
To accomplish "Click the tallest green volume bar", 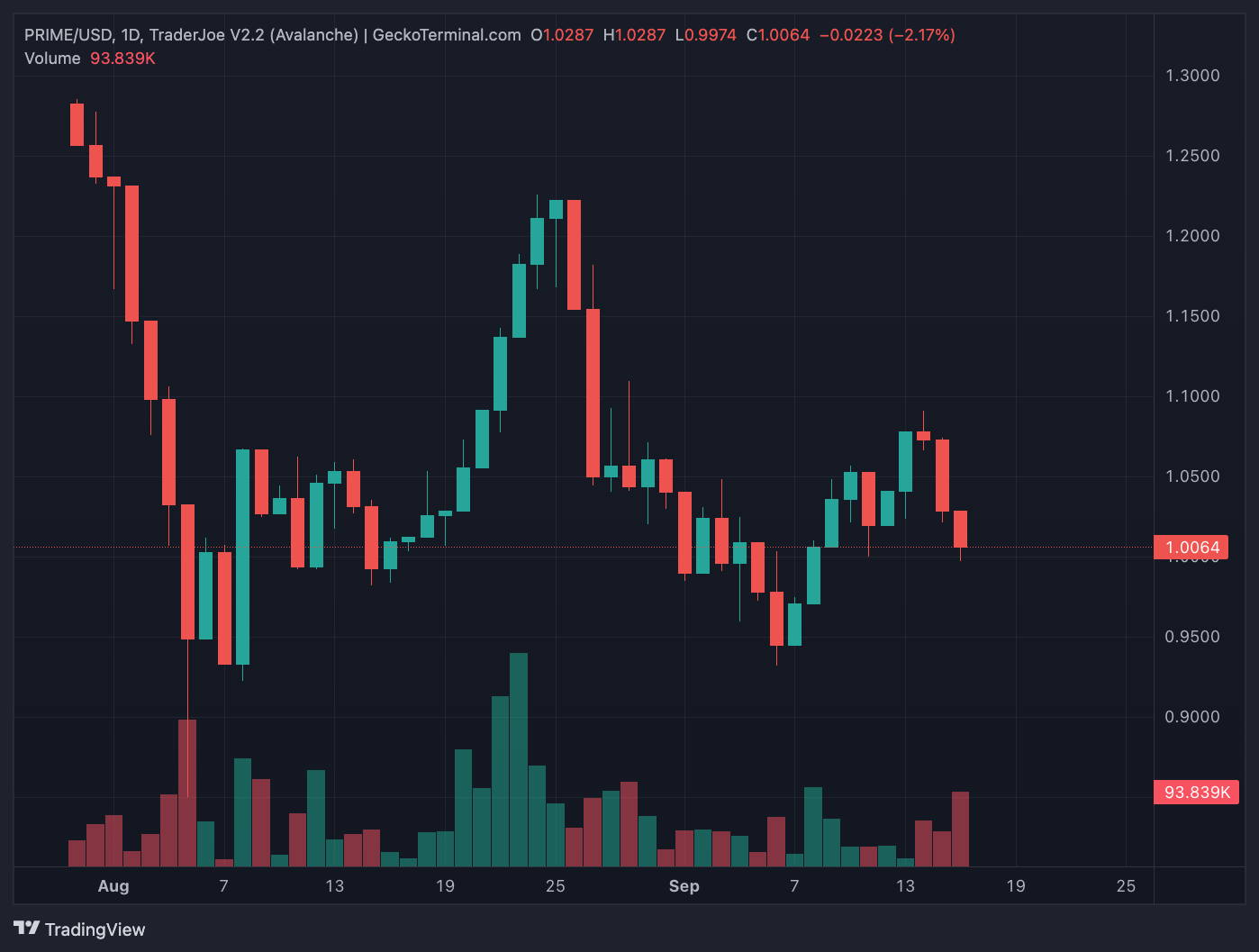I will point(519,760).
